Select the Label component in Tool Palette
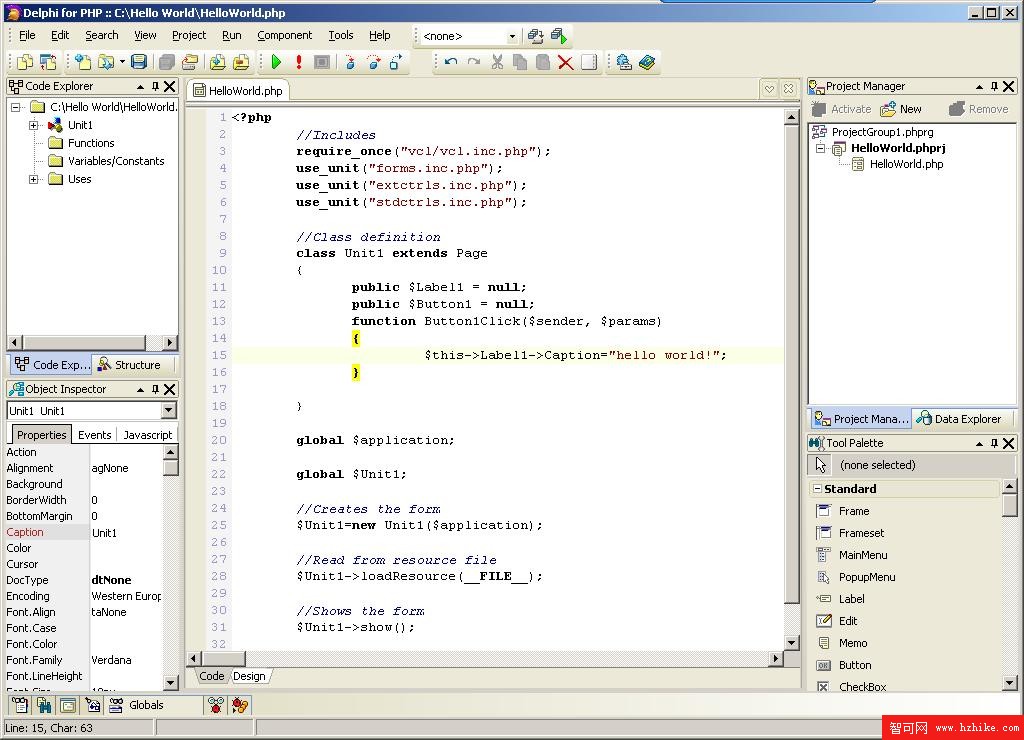Viewport: 1024px width, 740px height. coord(851,599)
